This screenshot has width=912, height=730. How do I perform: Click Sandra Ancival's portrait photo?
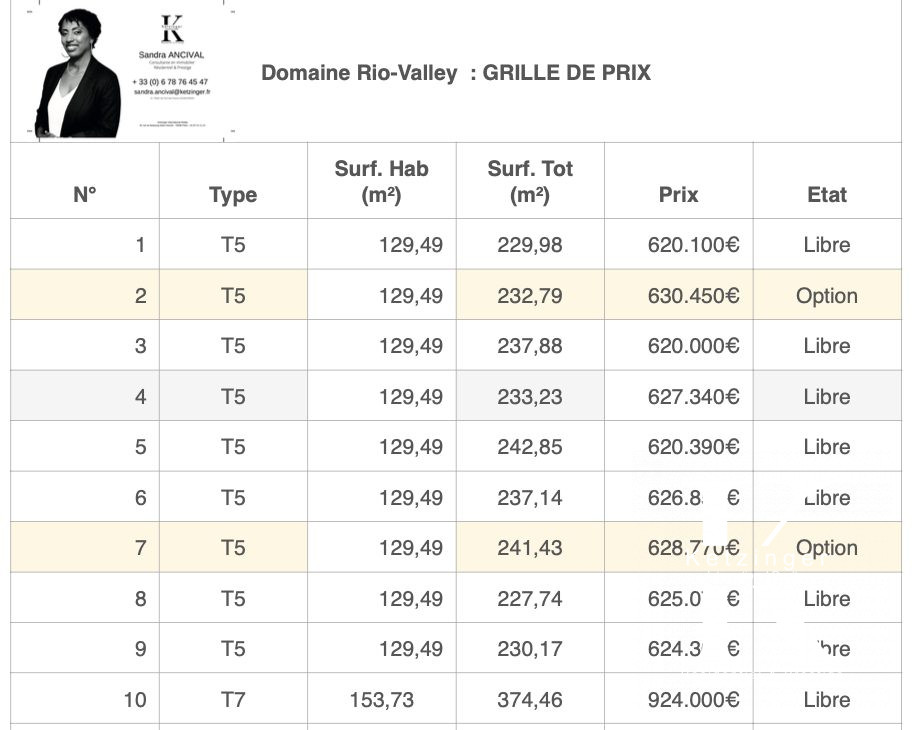coord(77,73)
